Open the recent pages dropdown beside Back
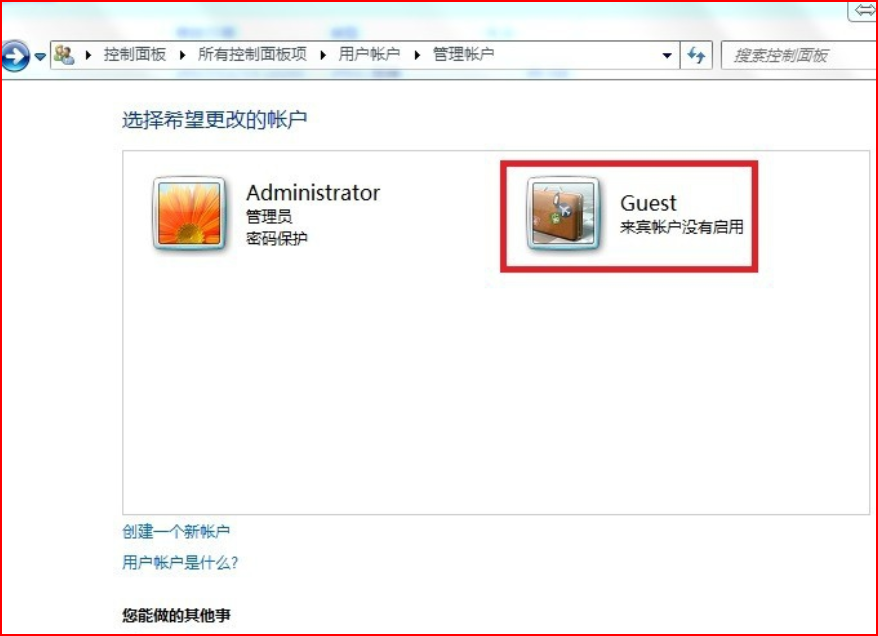The image size is (878, 636). [40, 56]
